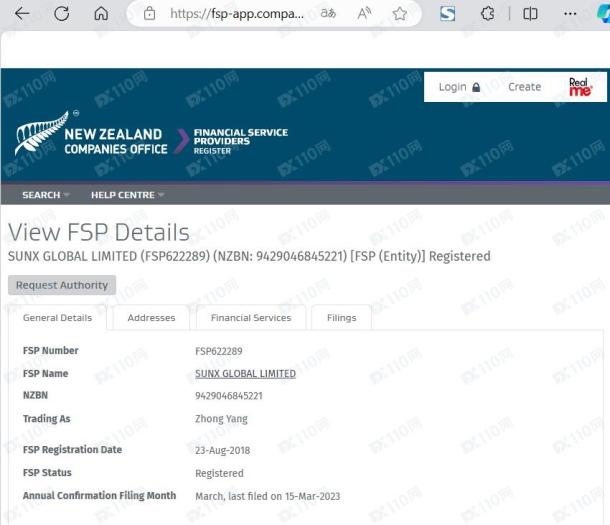This screenshot has width=610, height=525.
Task: Open the SUNX GLOBAL LIMITED link
Action: (245, 374)
